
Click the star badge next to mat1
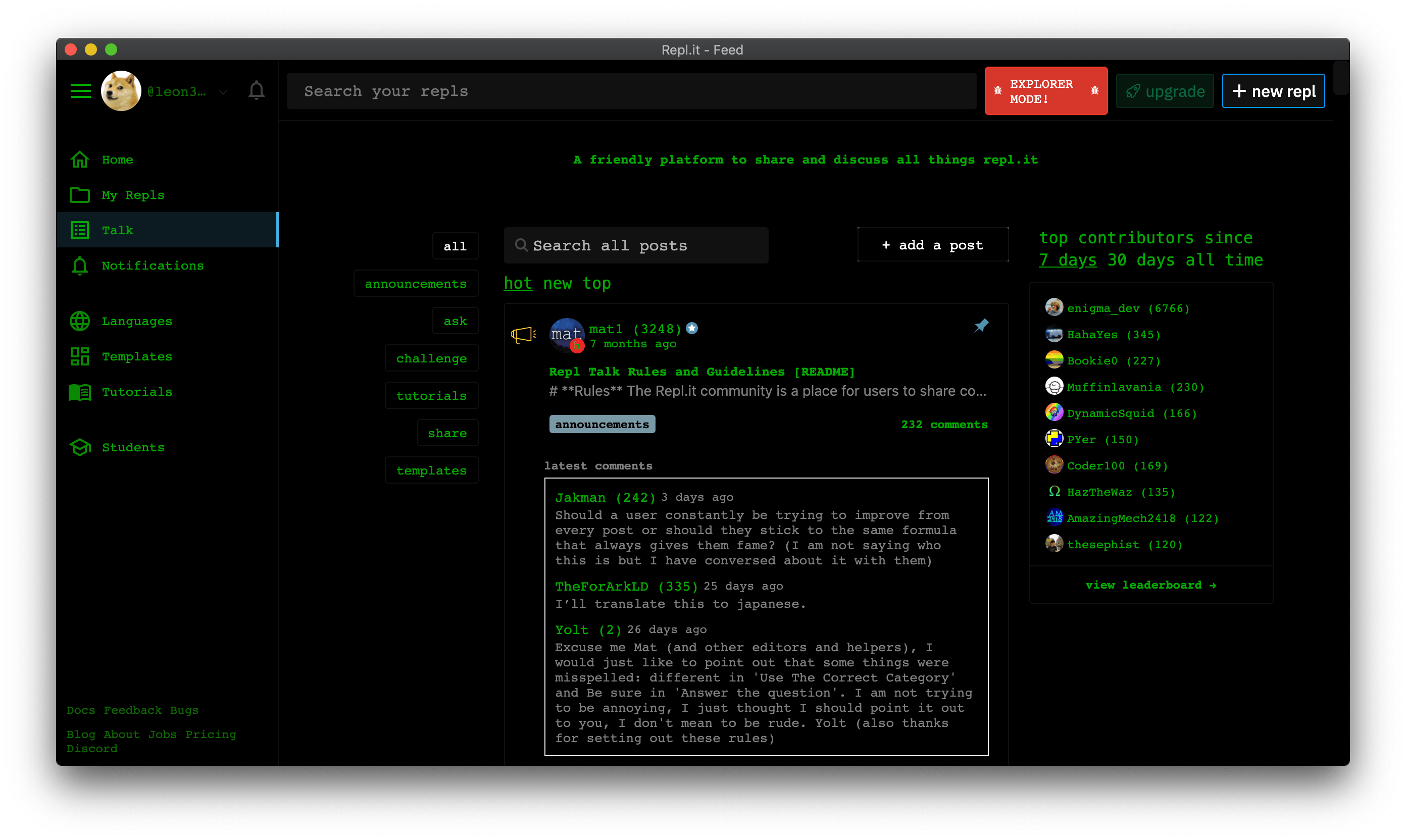[691, 328]
